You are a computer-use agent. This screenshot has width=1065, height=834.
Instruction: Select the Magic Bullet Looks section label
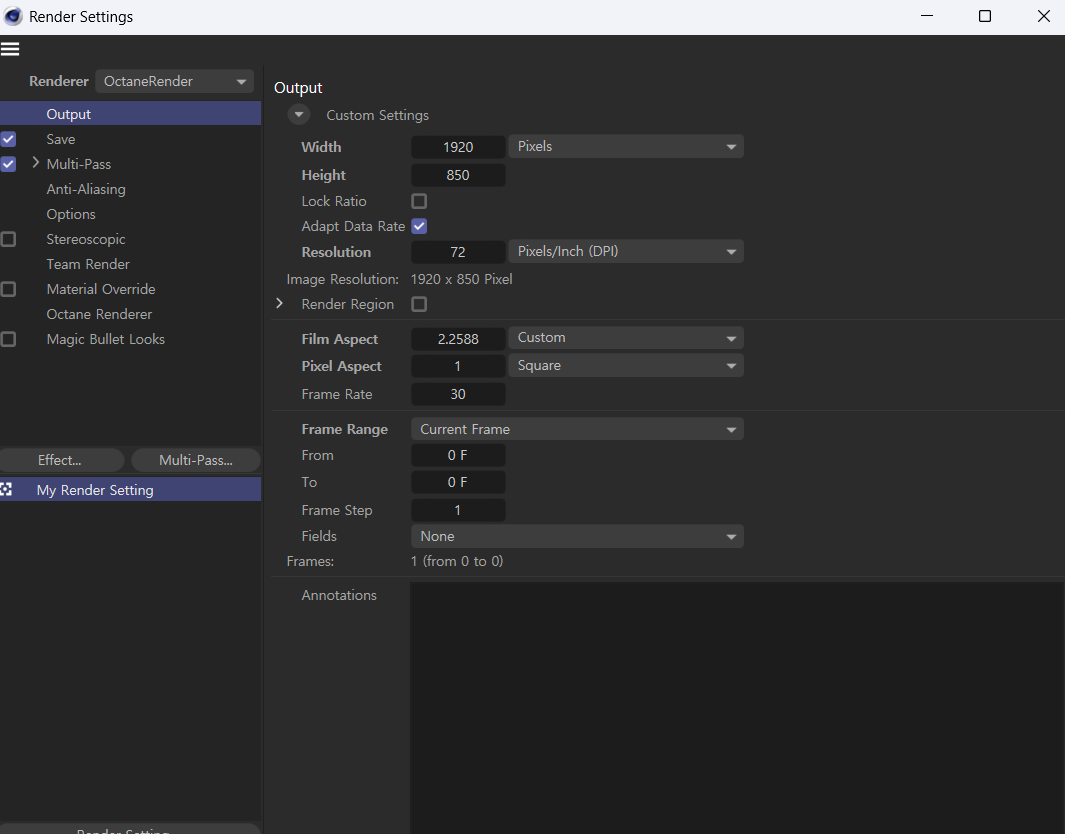[105, 339]
